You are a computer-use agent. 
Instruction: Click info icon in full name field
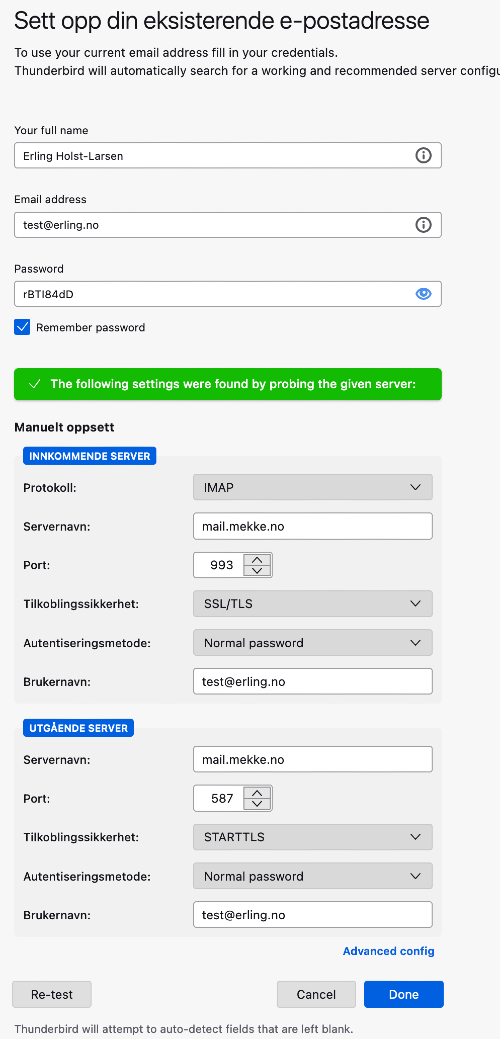coord(423,156)
